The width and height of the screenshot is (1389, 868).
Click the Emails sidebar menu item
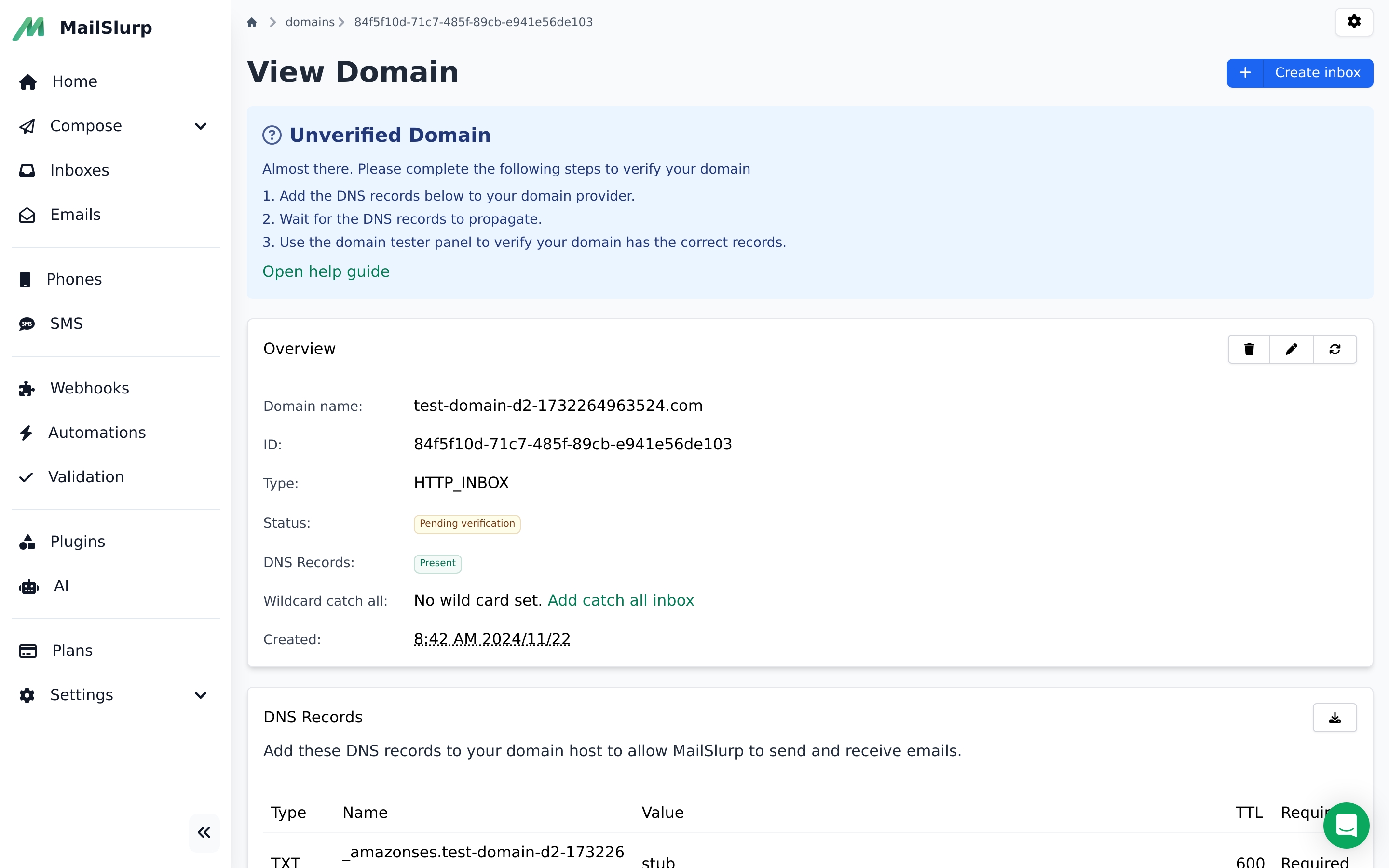[x=76, y=214]
